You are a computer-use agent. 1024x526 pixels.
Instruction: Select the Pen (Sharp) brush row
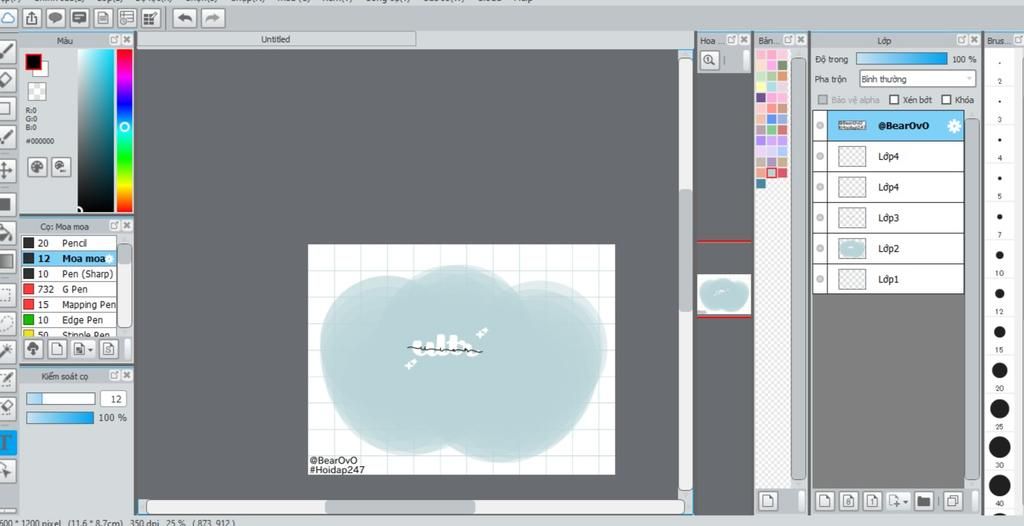click(x=69, y=274)
